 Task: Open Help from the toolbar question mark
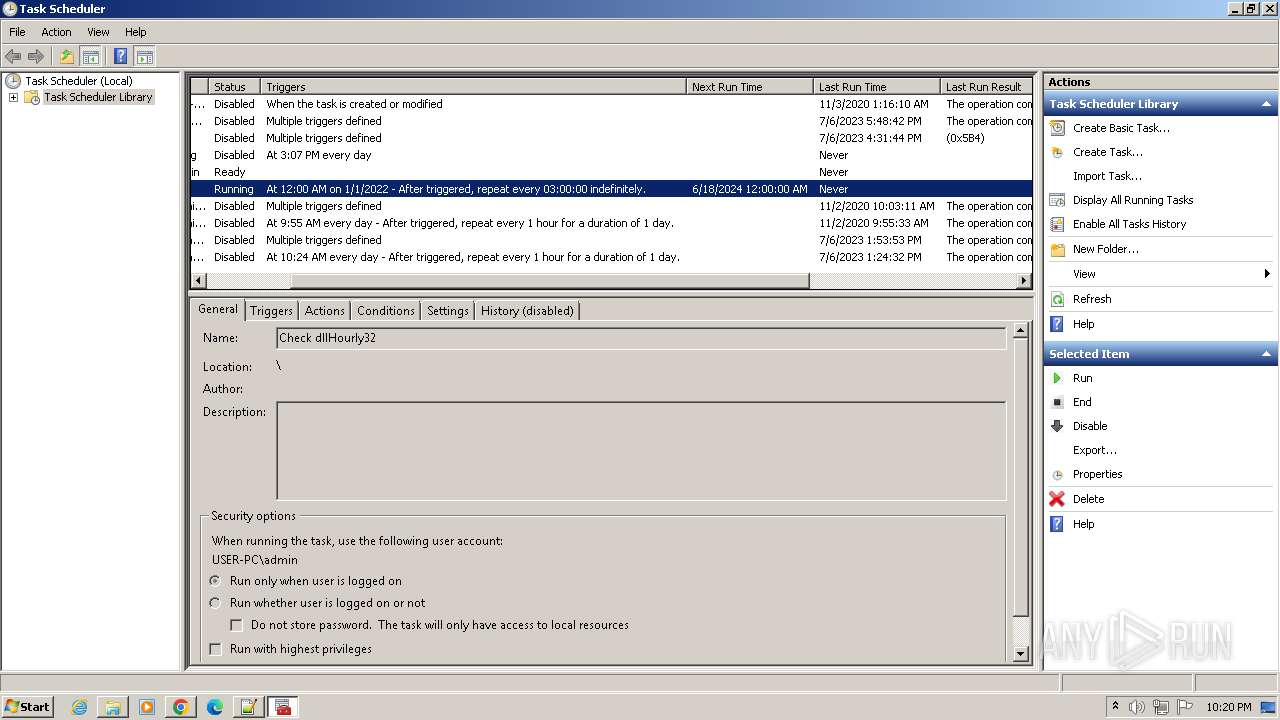(120, 57)
